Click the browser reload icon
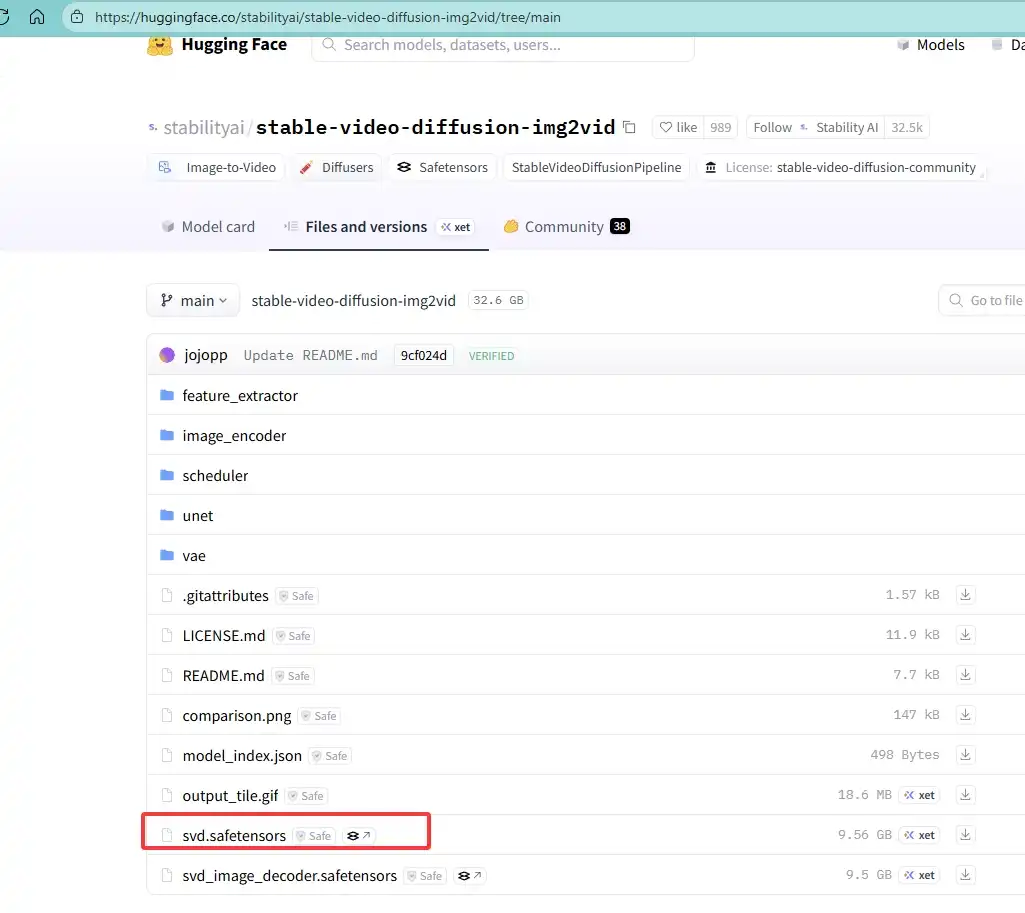 (3, 17)
